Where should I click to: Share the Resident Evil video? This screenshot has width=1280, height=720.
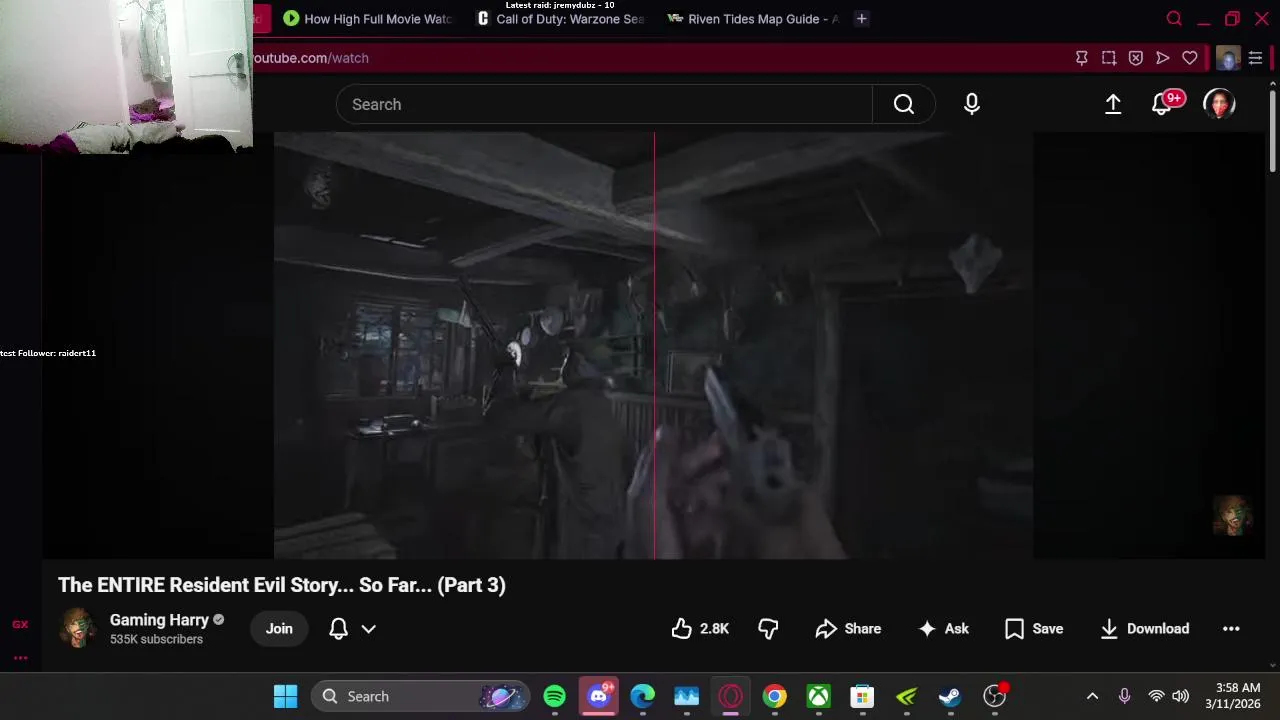tap(848, 629)
